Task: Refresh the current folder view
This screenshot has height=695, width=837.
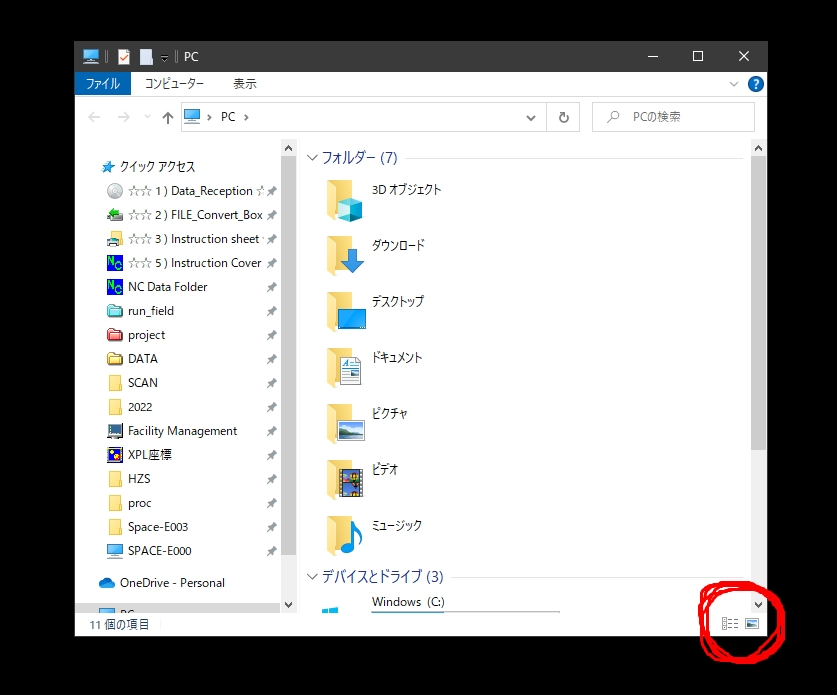Action: (563, 116)
